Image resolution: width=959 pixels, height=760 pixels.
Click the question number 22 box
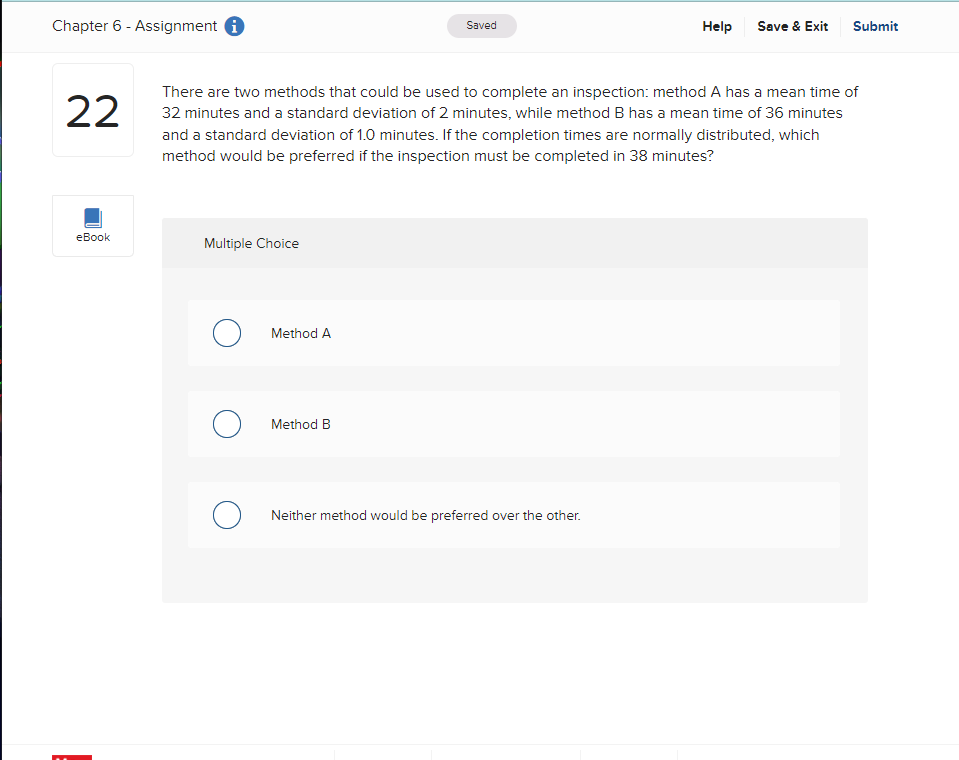(92, 109)
